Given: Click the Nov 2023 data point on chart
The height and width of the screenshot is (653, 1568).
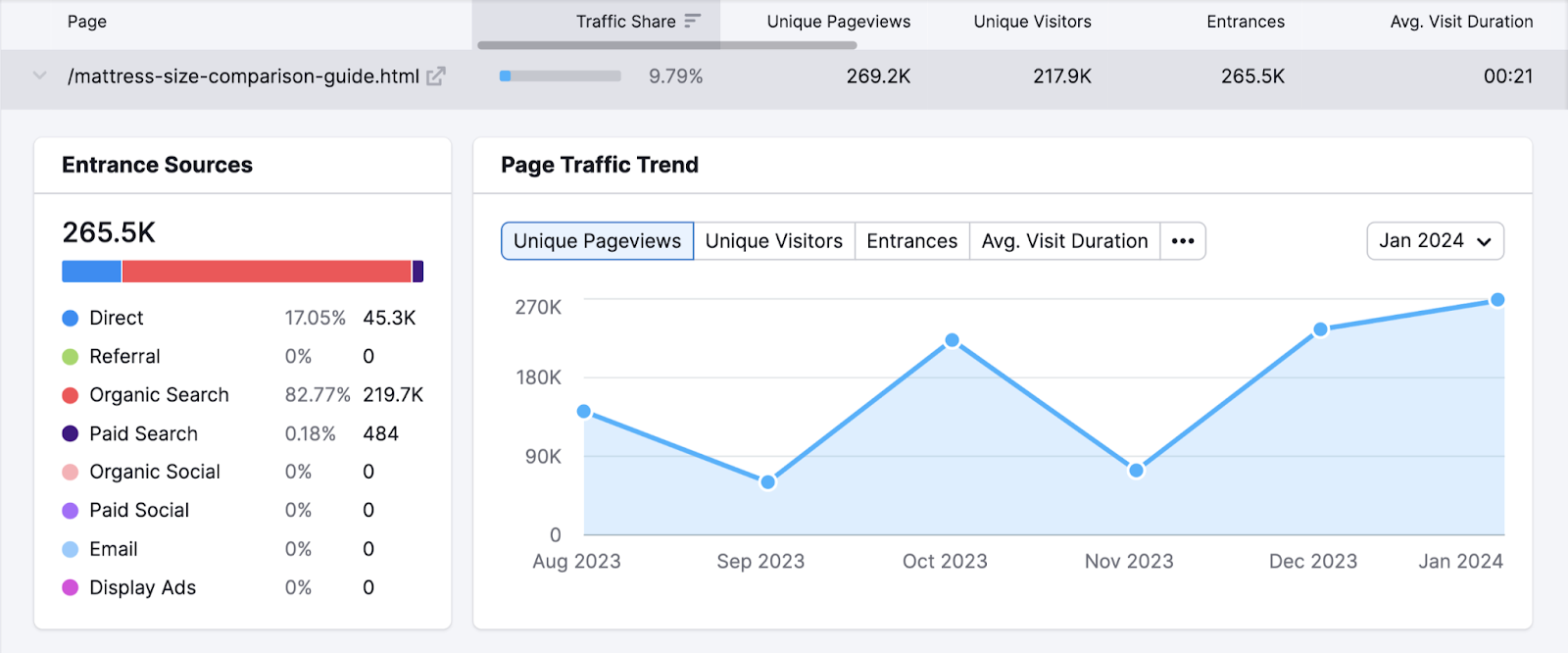Looking at the screenshot, I should click(1136, 471).
